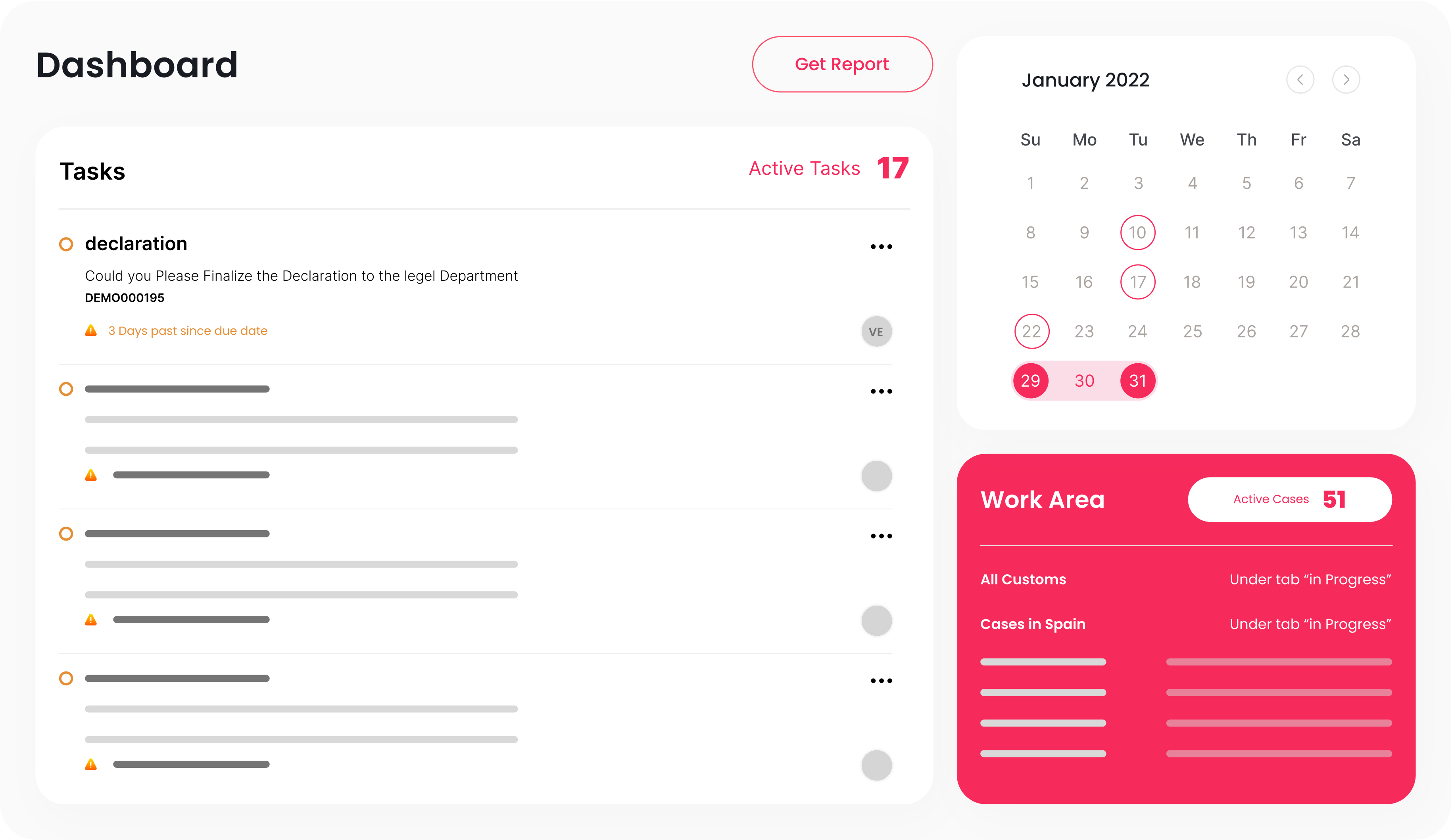Pick date 31 ending the highlighted range
The width and height of the screenshot is (1452, 840).
pos(1137,381)
